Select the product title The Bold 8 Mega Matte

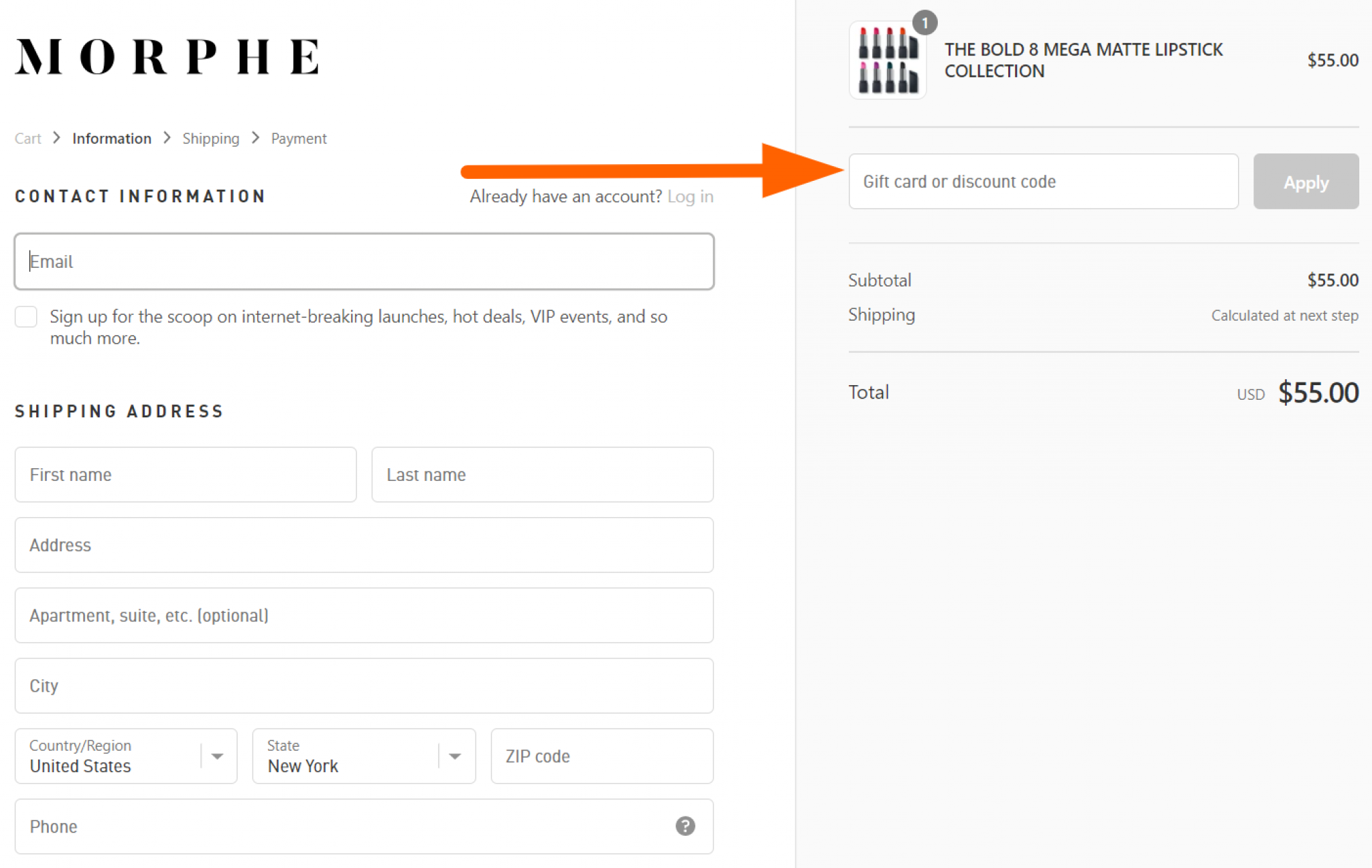[x=1083, y=60]
